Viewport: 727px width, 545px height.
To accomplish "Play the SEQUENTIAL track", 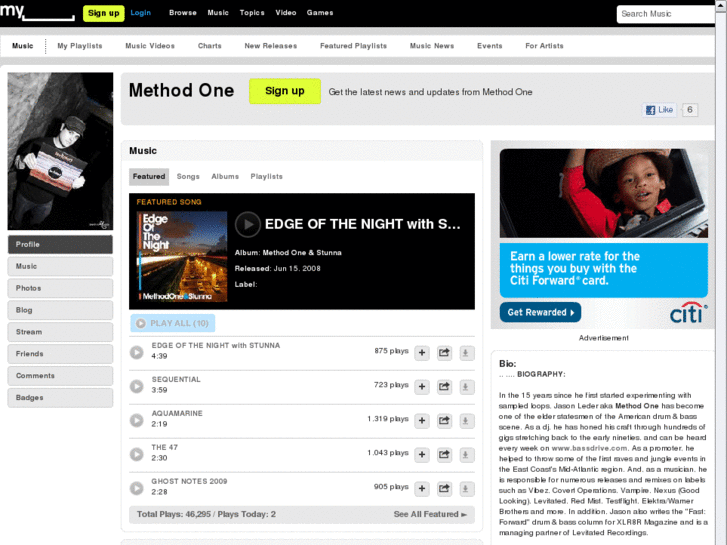I will click(136, 386).
